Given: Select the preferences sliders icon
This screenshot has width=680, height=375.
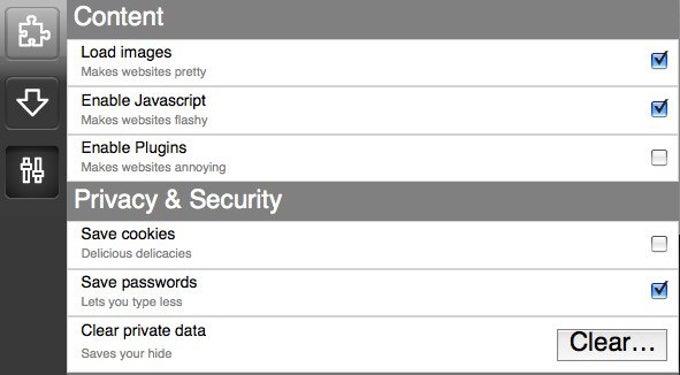Looking at the screenshot, I should pos(32,172).
